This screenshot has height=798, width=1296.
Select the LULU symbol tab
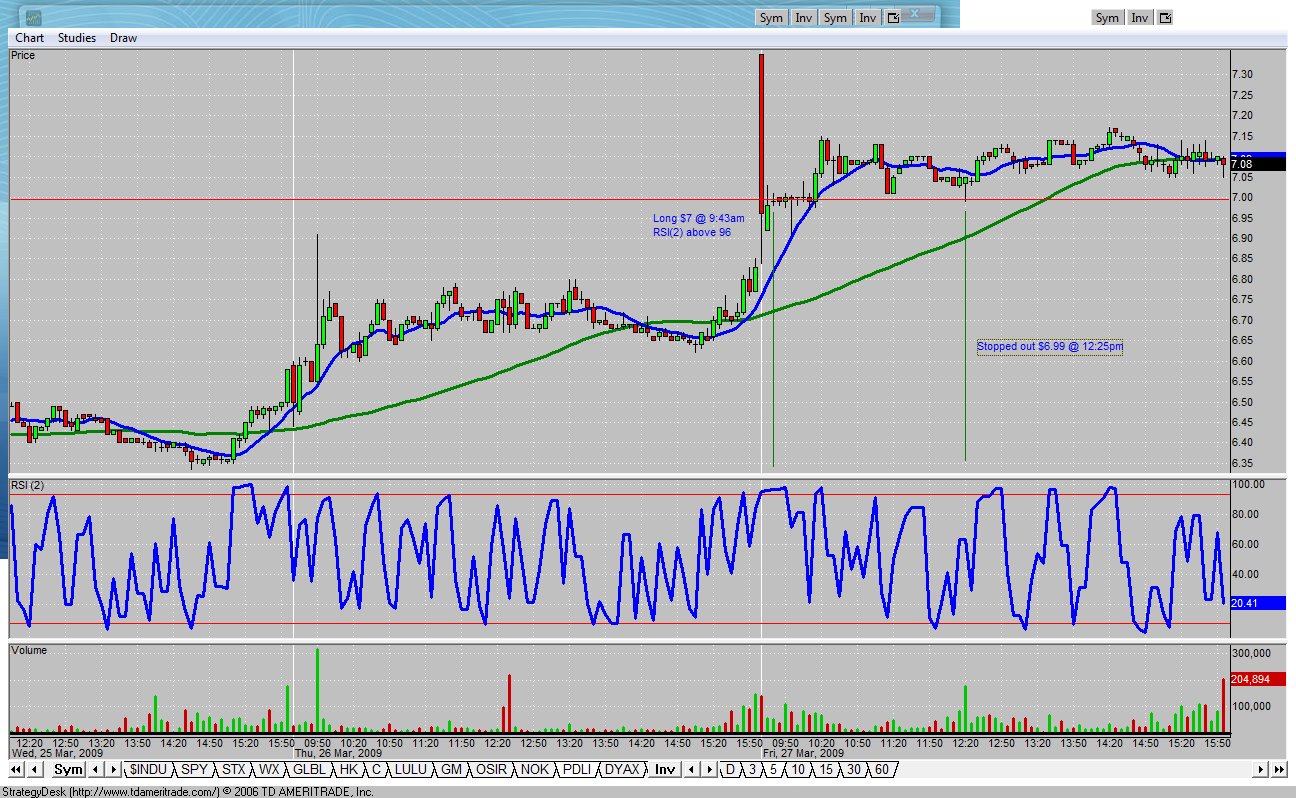click(413, 770)
